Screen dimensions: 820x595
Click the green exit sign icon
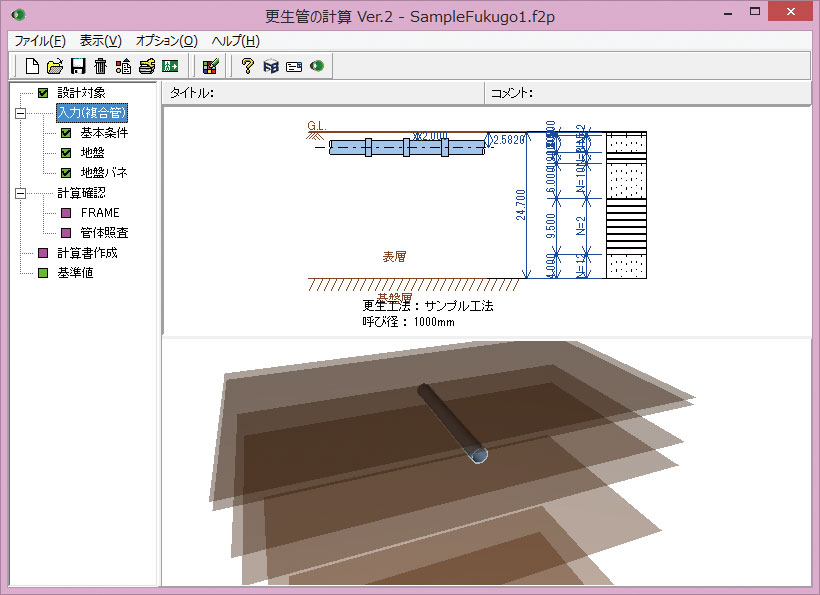coord(170,66)
